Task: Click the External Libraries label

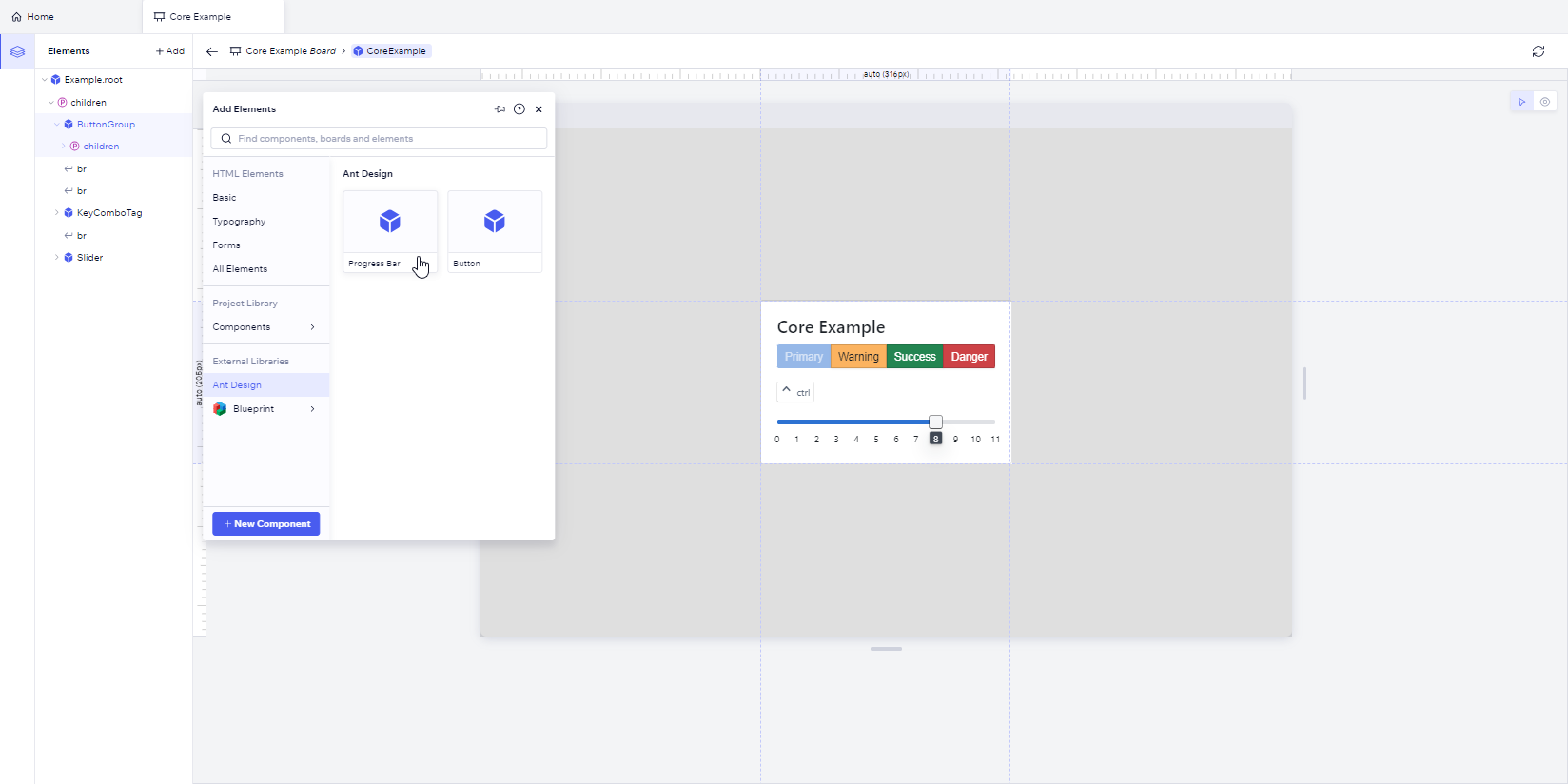Action: 251,362
